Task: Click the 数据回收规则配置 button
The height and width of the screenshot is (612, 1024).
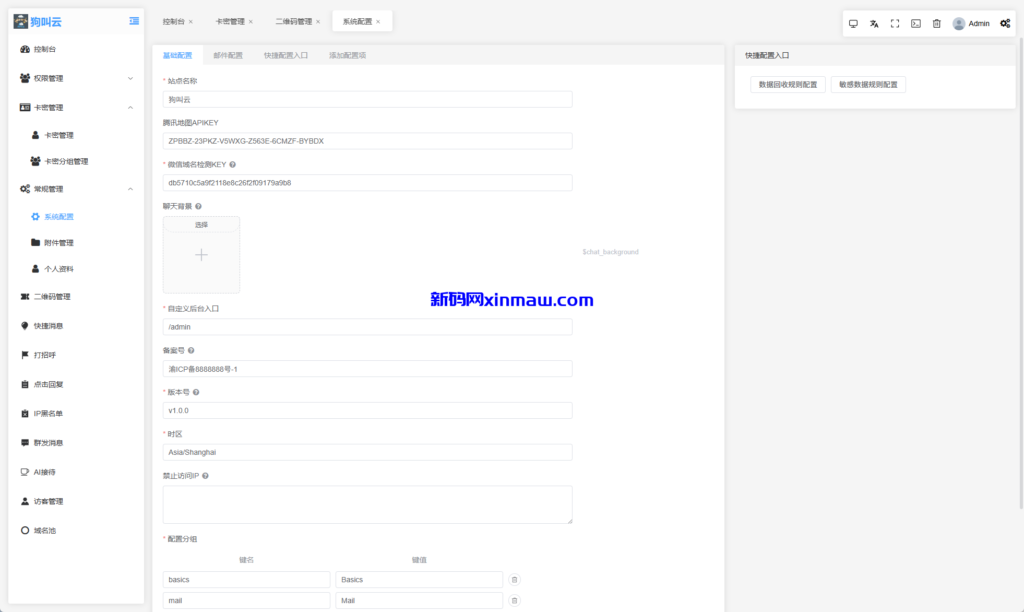Action: pos(788,85)
